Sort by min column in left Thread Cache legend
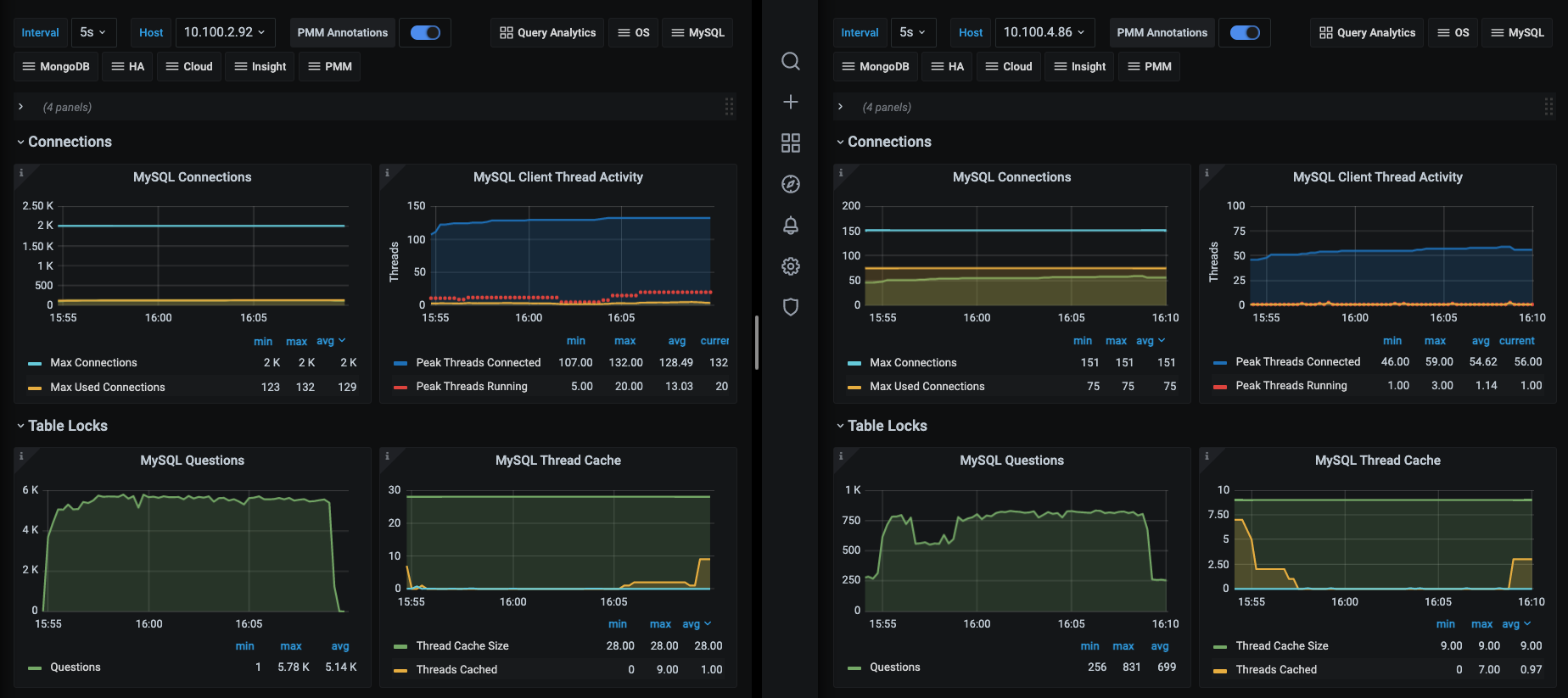This screenshot has height=698, width=1568. tap(618, 624)
